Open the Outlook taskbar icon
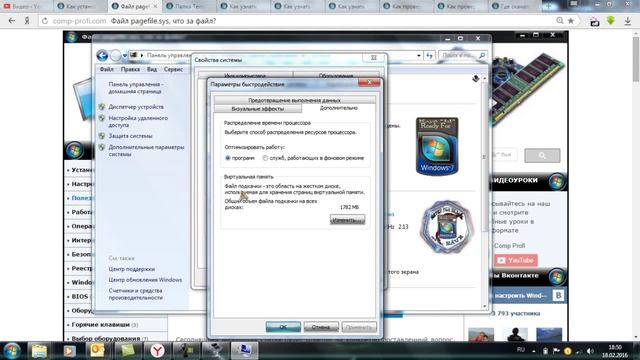 click(x=98, y=351)
